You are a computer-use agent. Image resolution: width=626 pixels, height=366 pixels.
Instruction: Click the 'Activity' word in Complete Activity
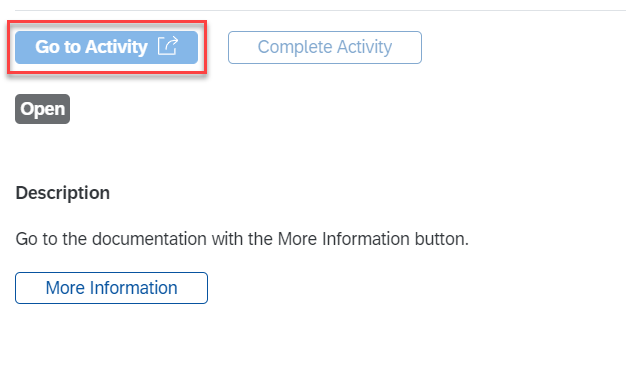point(365,47)
